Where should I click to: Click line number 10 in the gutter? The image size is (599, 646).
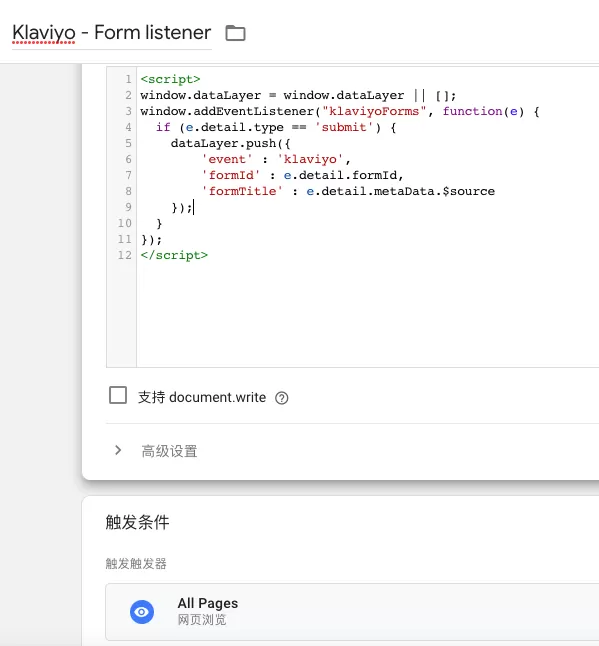pos(124,223)
